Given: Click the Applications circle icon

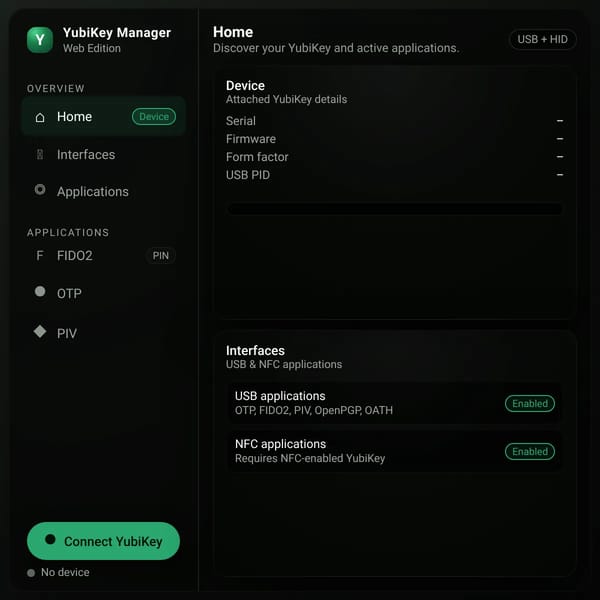Looking at the screenshot, I should click(40, 190).
